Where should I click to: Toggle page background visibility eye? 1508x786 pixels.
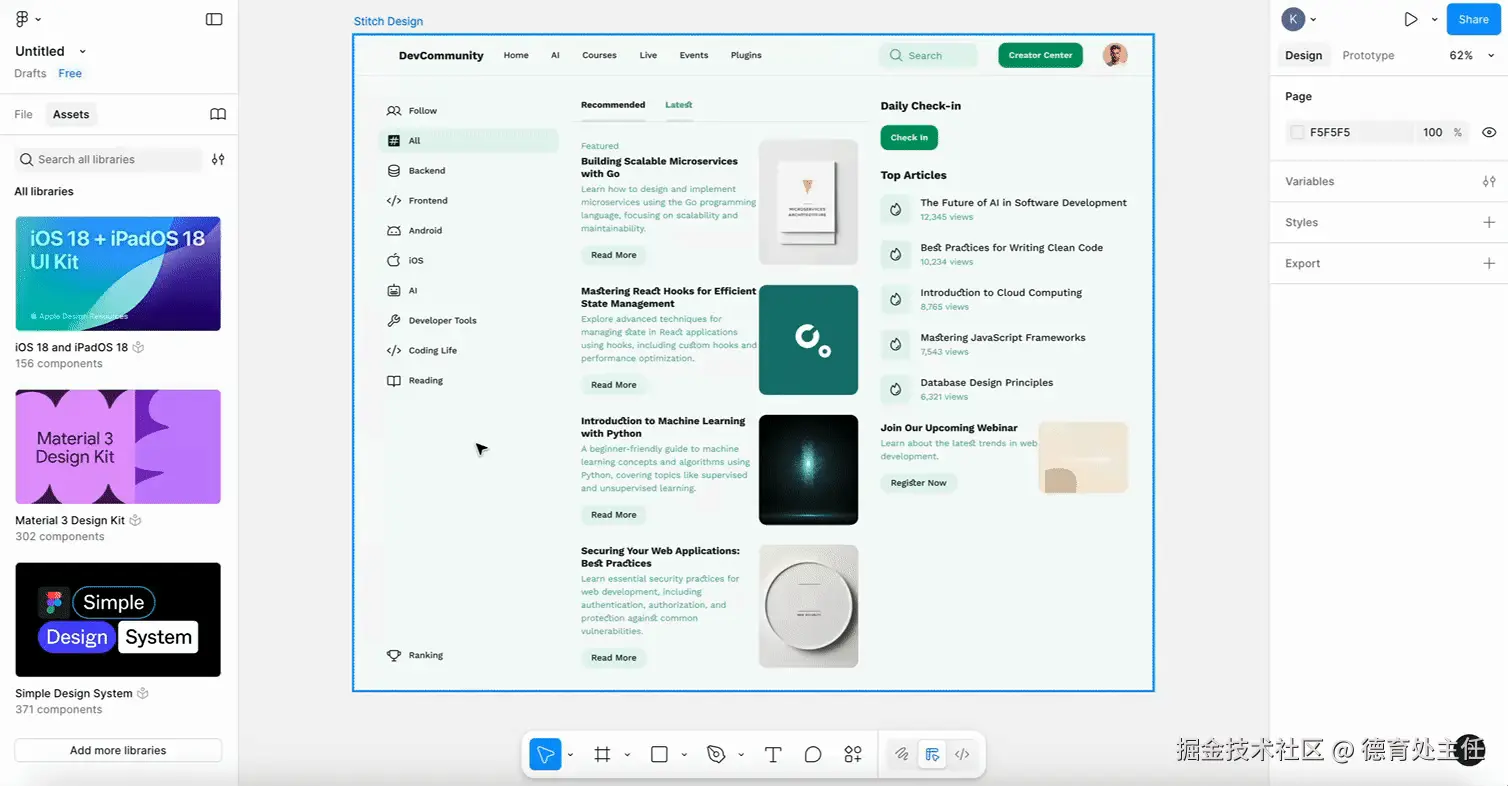point(1489,132)
